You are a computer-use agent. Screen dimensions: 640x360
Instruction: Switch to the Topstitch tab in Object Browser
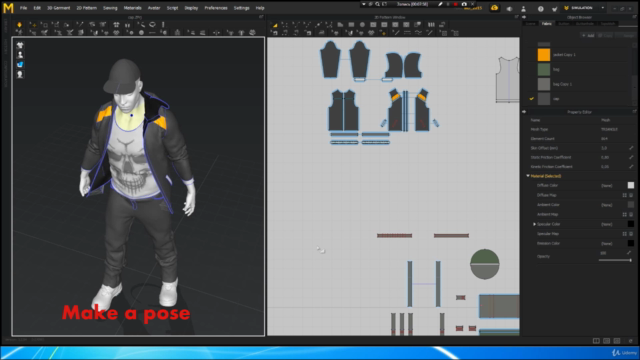[x=607, y=24]
